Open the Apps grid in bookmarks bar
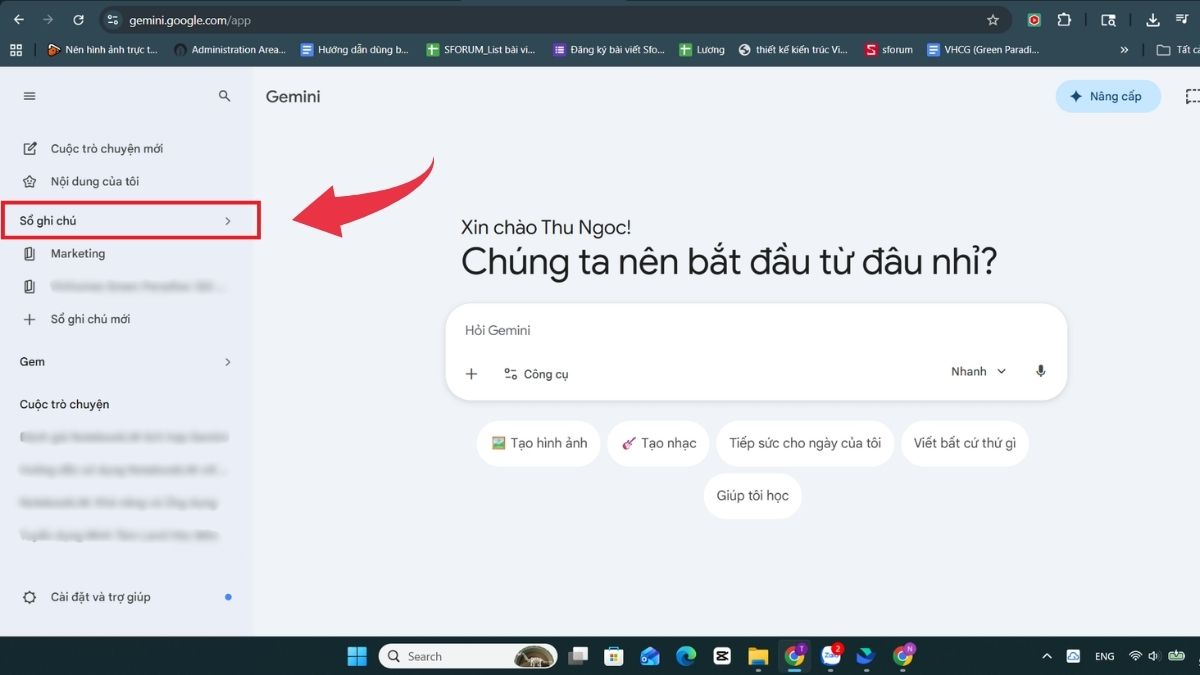 16,49
